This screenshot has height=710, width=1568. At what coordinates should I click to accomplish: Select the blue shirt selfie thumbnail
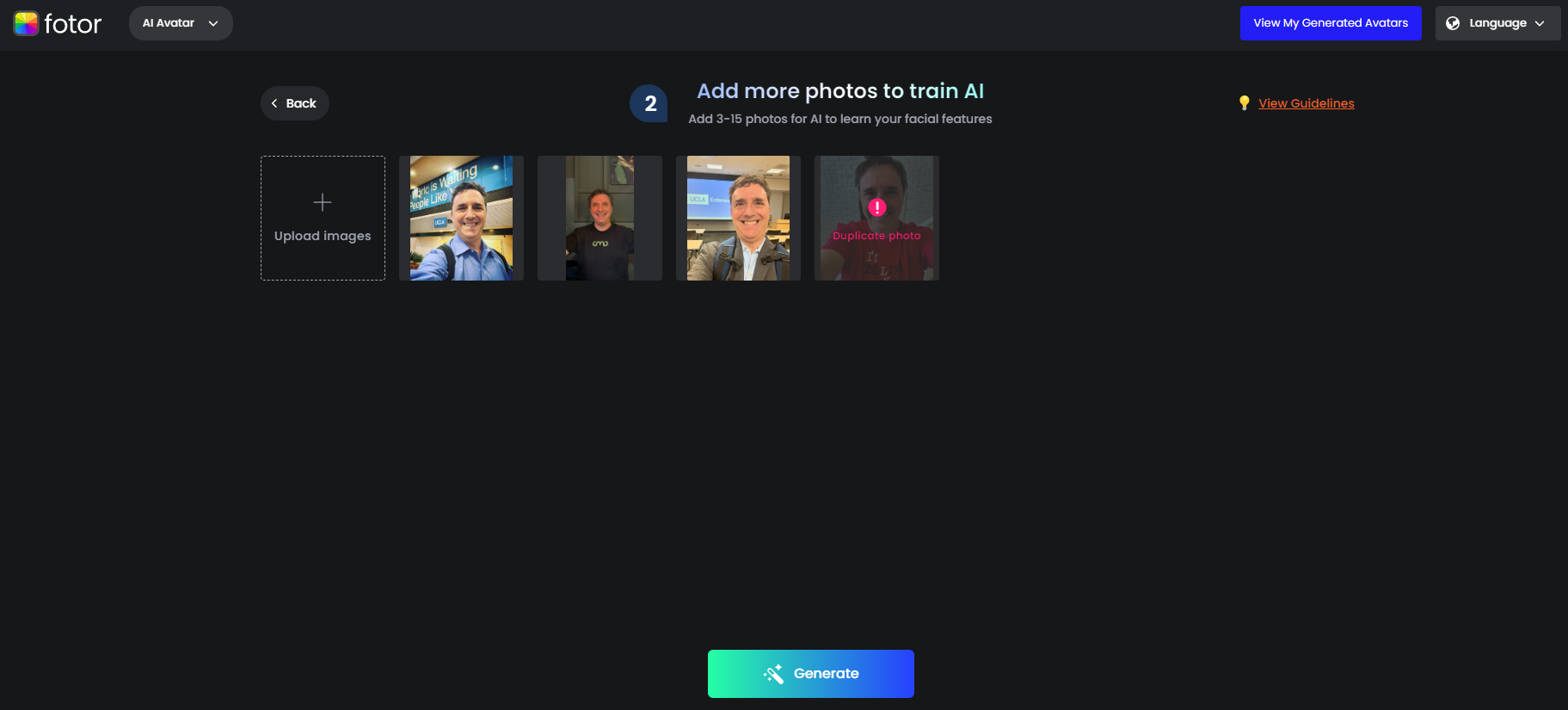point(461,218)
